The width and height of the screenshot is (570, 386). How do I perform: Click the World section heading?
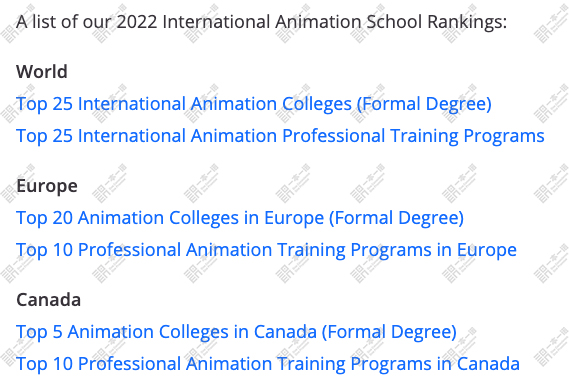coord(42,72)
